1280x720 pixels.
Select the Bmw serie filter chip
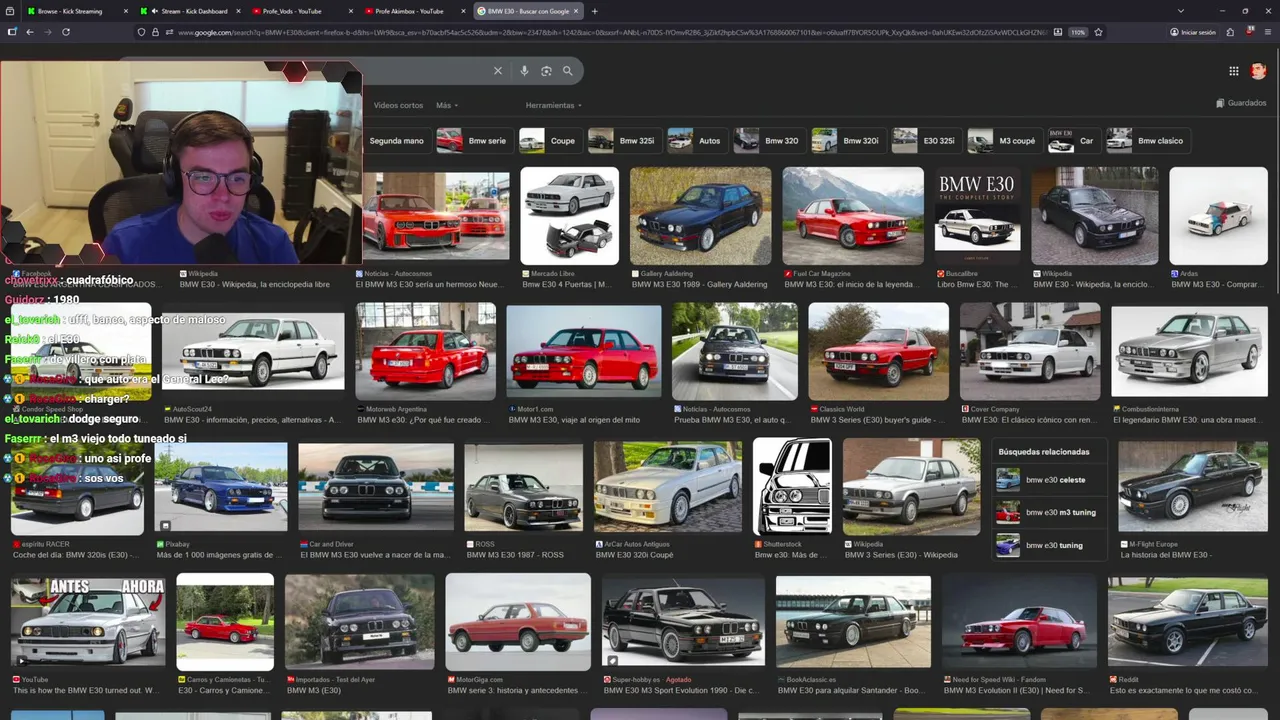point(474,140)
